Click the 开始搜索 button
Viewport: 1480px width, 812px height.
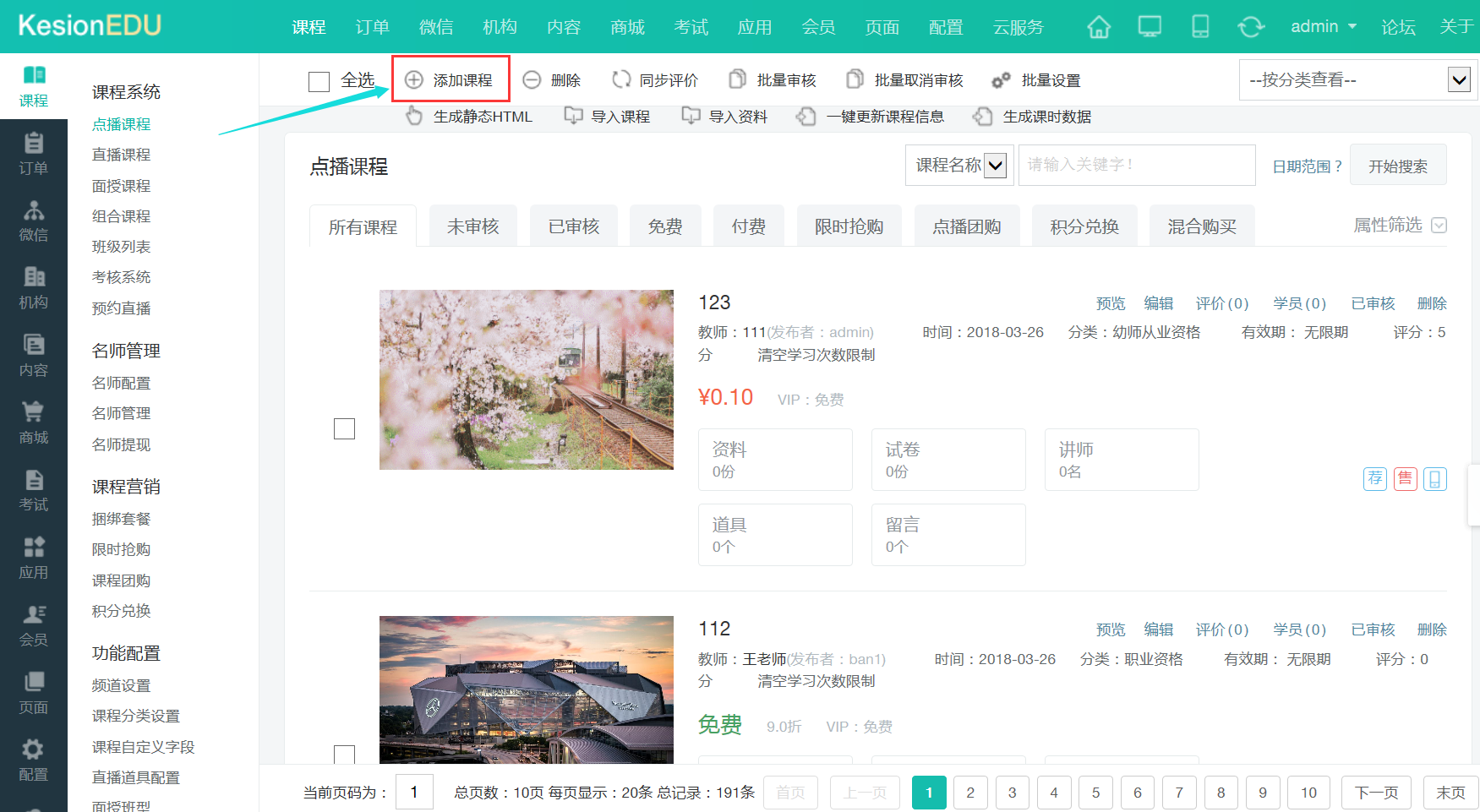click(1398, 166)
